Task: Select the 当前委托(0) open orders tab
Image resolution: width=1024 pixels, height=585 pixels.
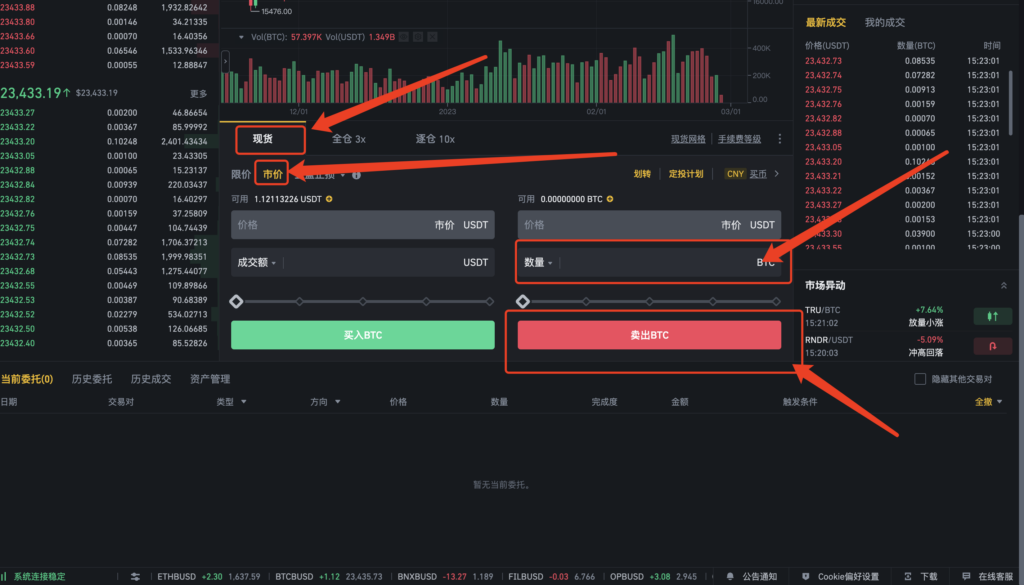Action: pyautogui.click(x=27, y=379)
